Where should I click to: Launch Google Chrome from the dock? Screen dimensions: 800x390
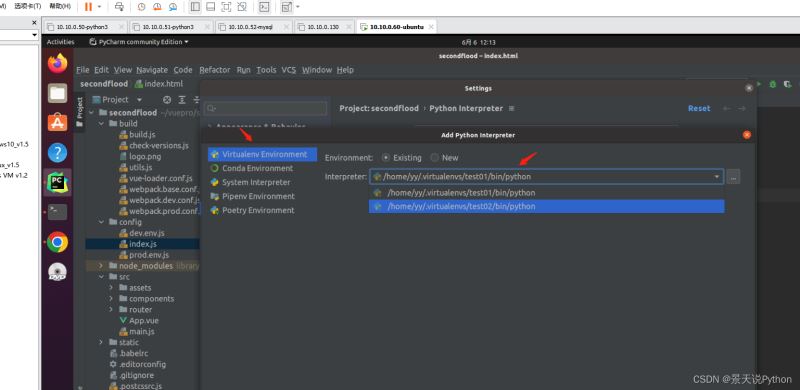pos(58,242)
